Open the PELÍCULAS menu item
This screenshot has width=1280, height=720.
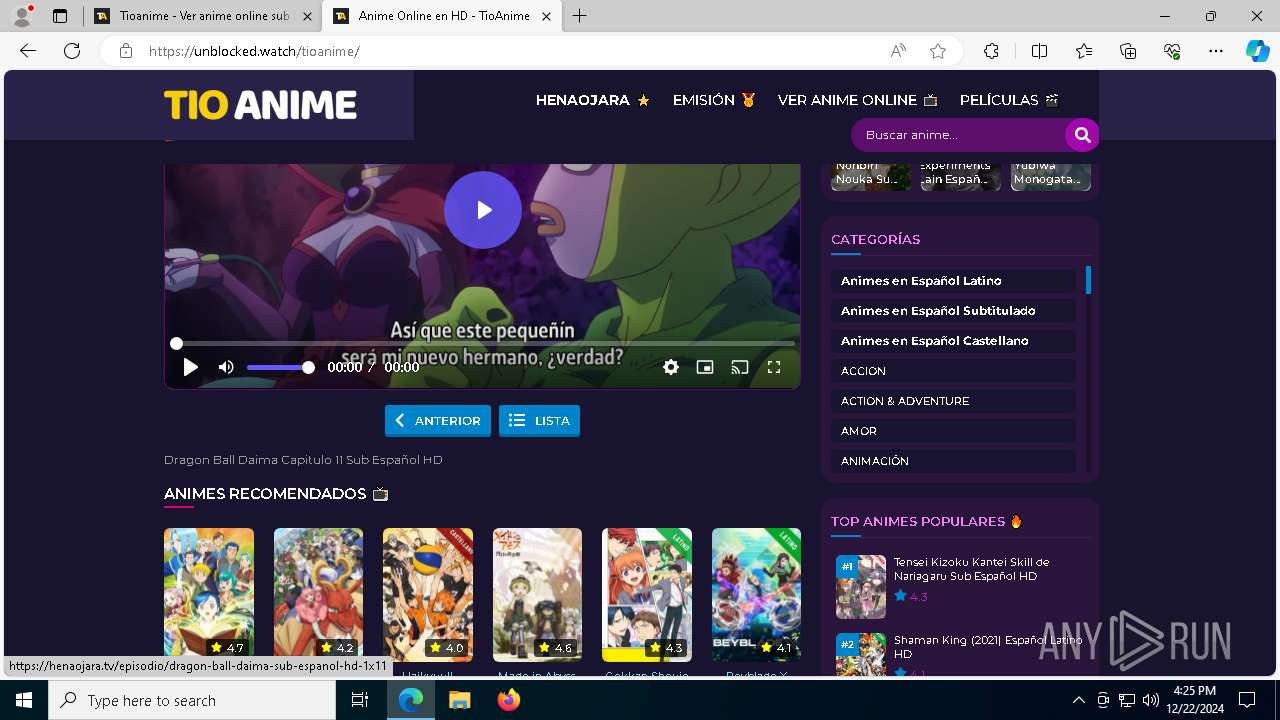tap(1009, 100)
